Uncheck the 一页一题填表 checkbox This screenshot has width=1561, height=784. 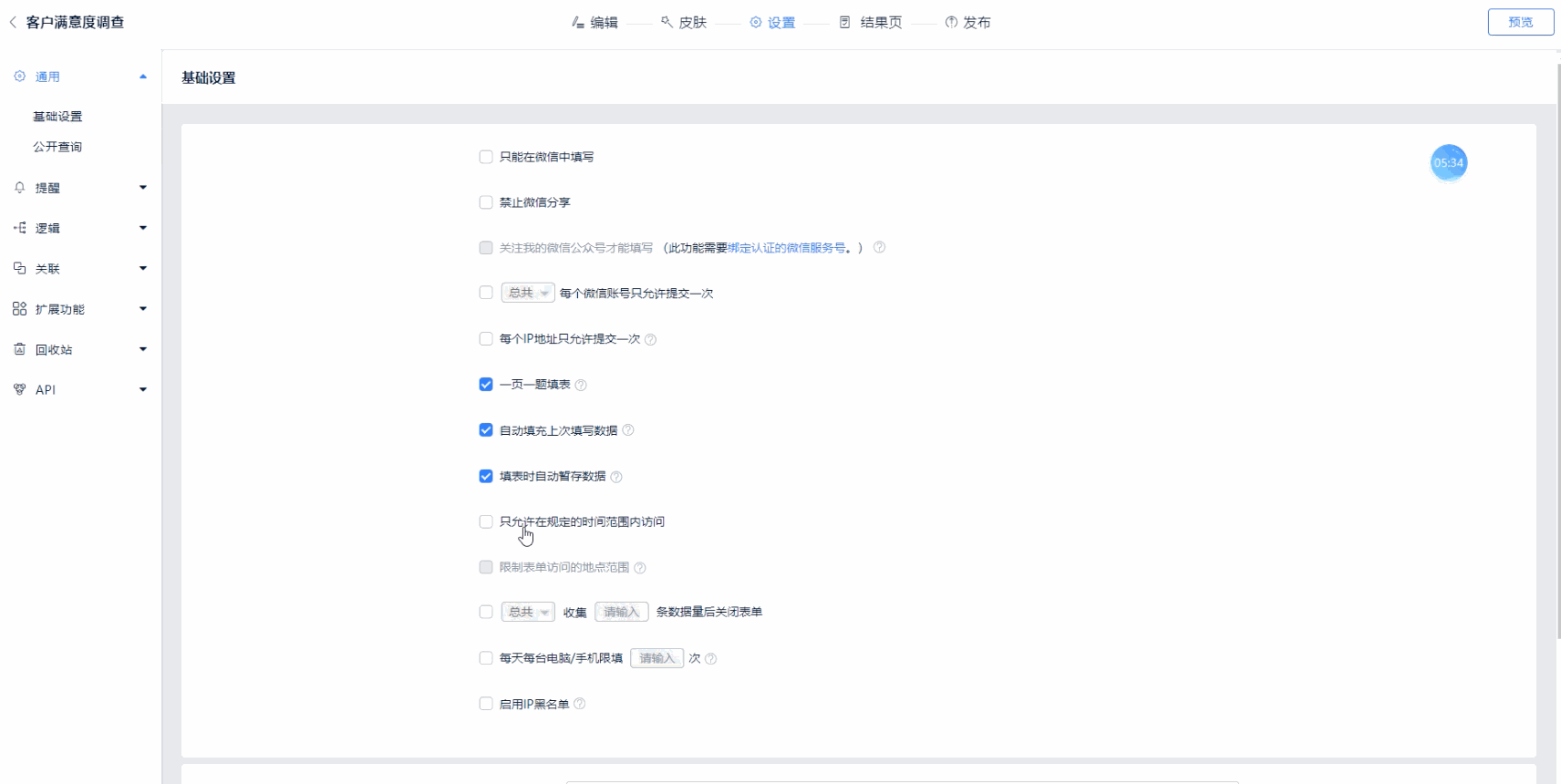[x=486, y=385]
